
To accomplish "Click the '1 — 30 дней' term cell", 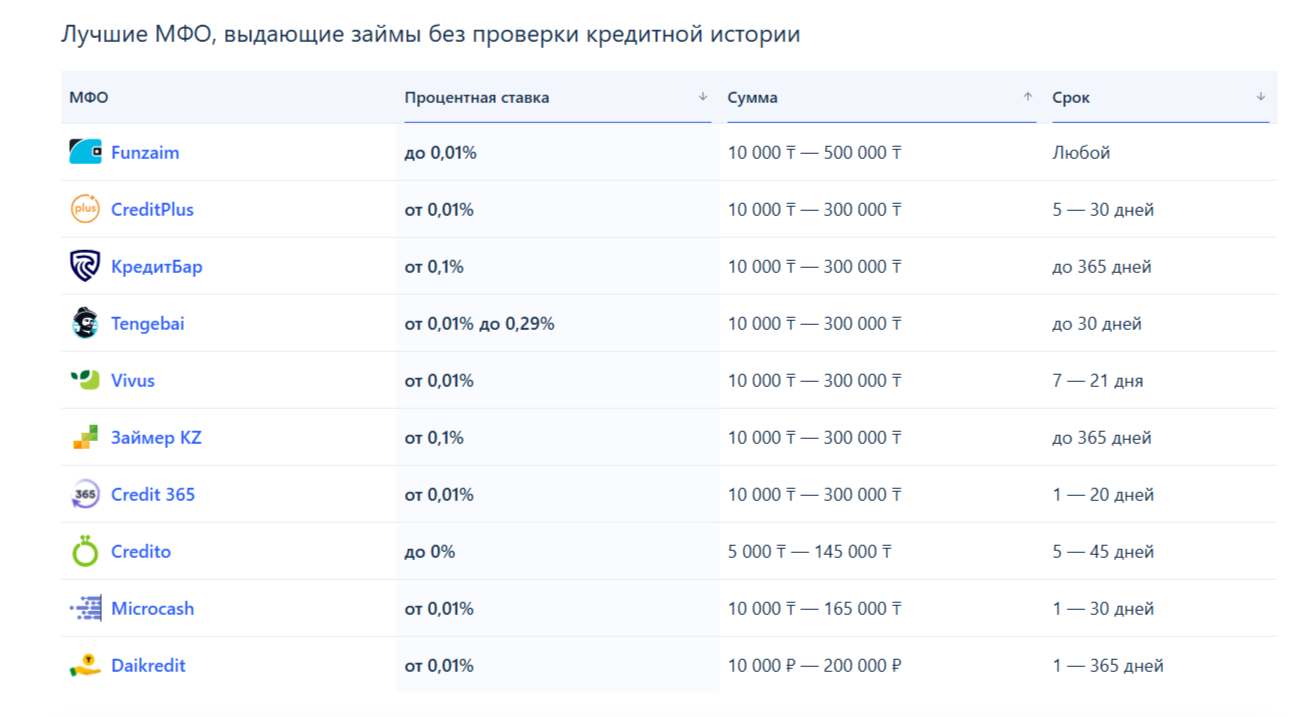I will pos(1103,609).
